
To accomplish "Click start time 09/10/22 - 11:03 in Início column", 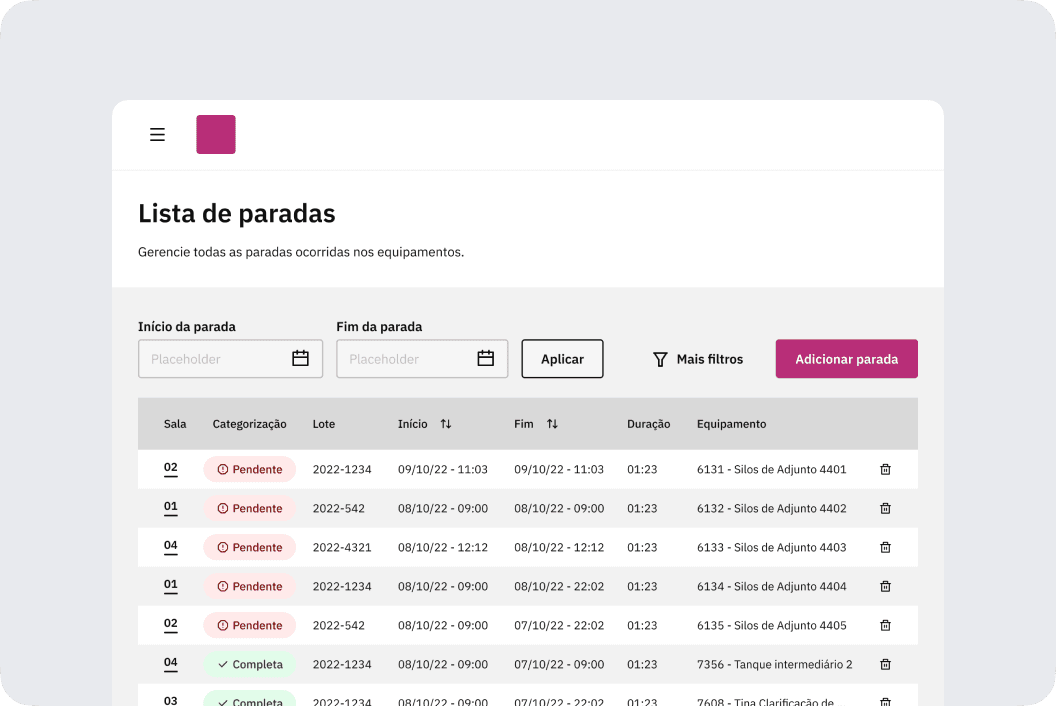I will pyautogui.click(x=443, y=470).
